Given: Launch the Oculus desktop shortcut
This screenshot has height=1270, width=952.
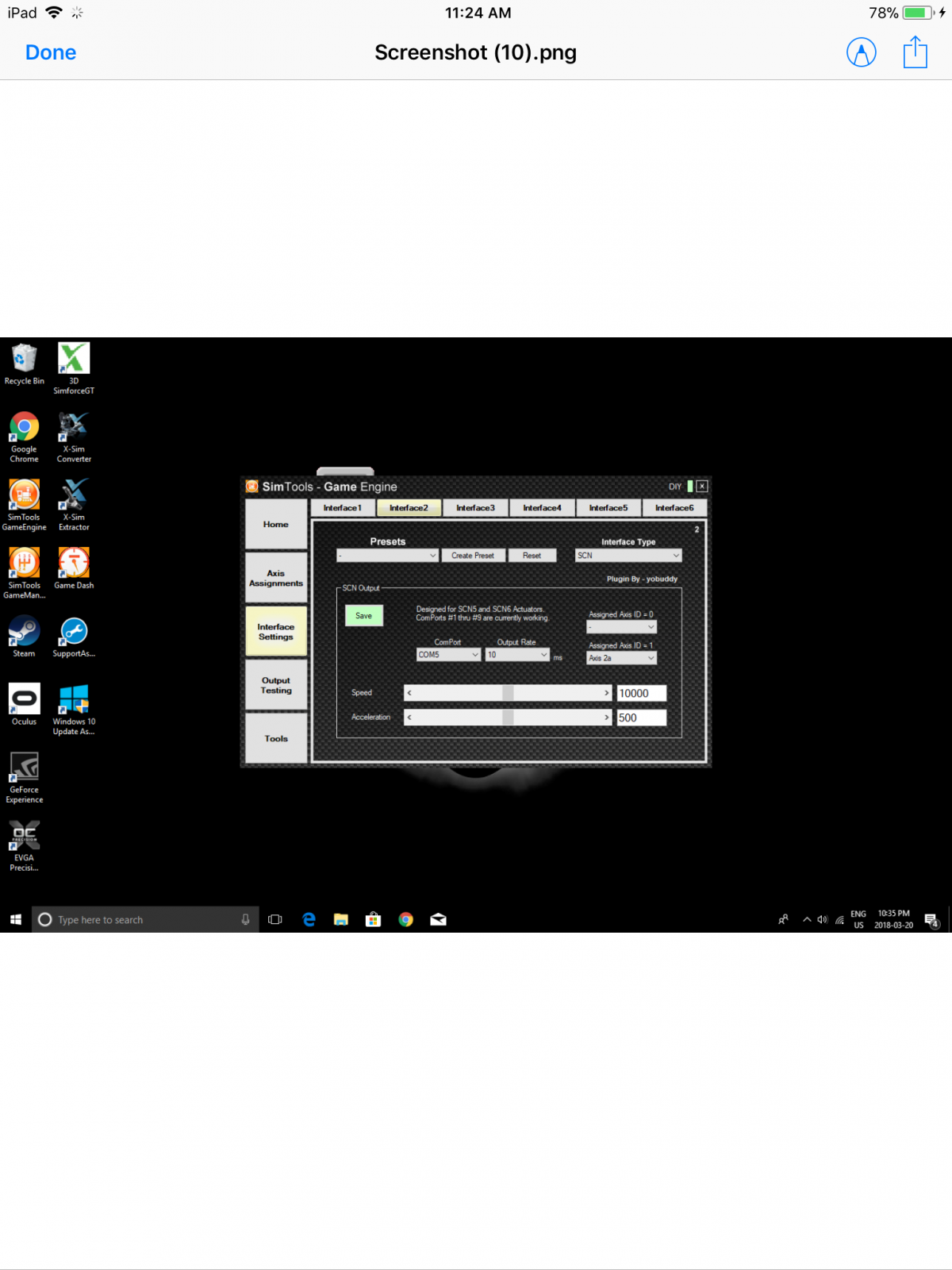Looking at the screenshot, I should coord(24,705).
